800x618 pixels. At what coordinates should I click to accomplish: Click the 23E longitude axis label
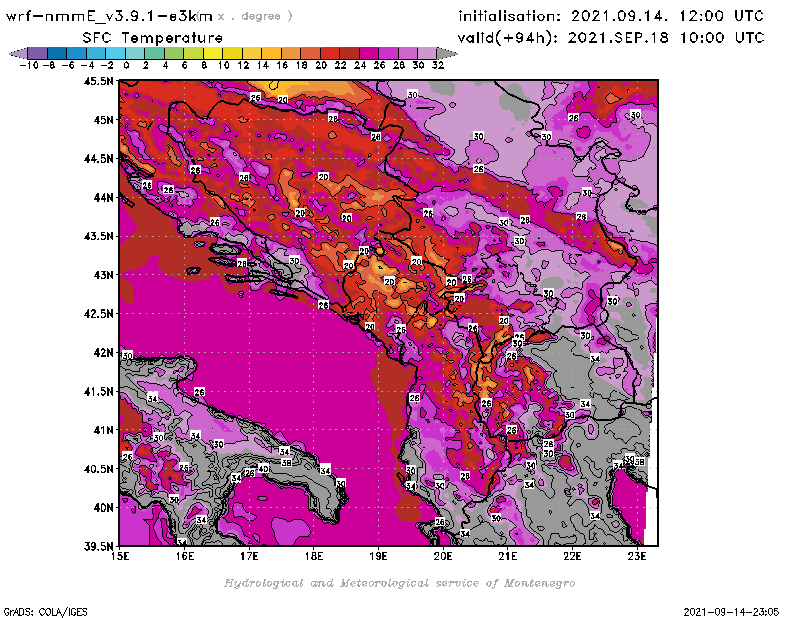click(x=637, y=556)
